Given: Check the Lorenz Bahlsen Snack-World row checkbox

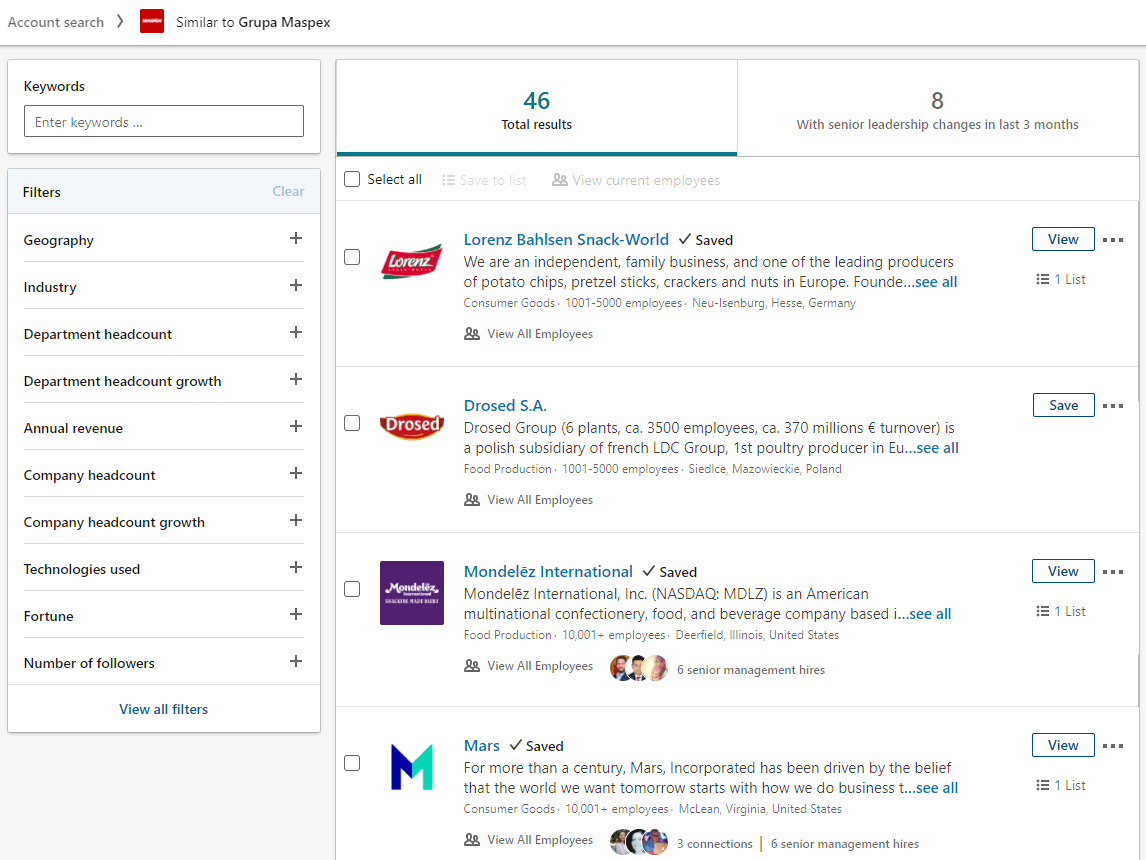Looking at the screenshot, I should [x=352, y=257].
